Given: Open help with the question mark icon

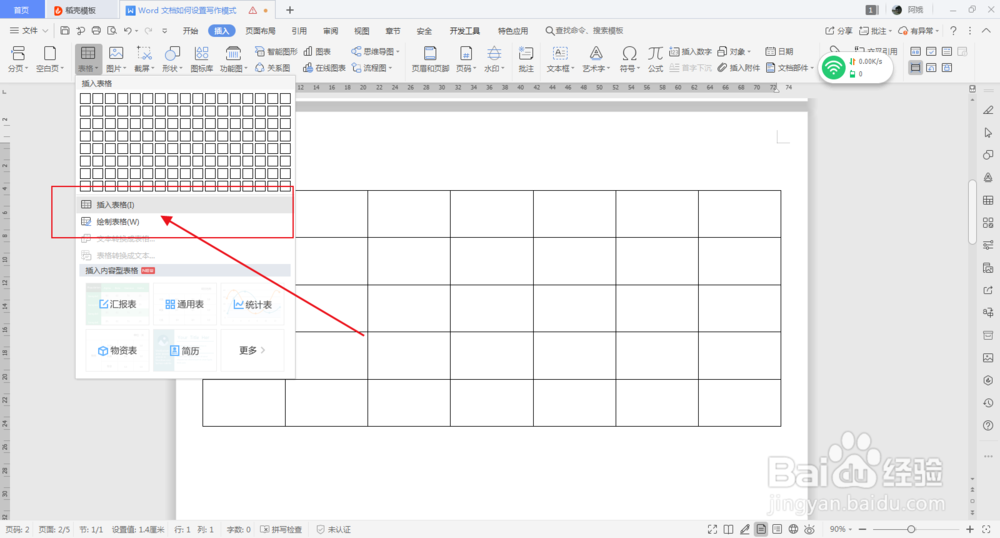Looking at the screenshot, I should (953, 31).
